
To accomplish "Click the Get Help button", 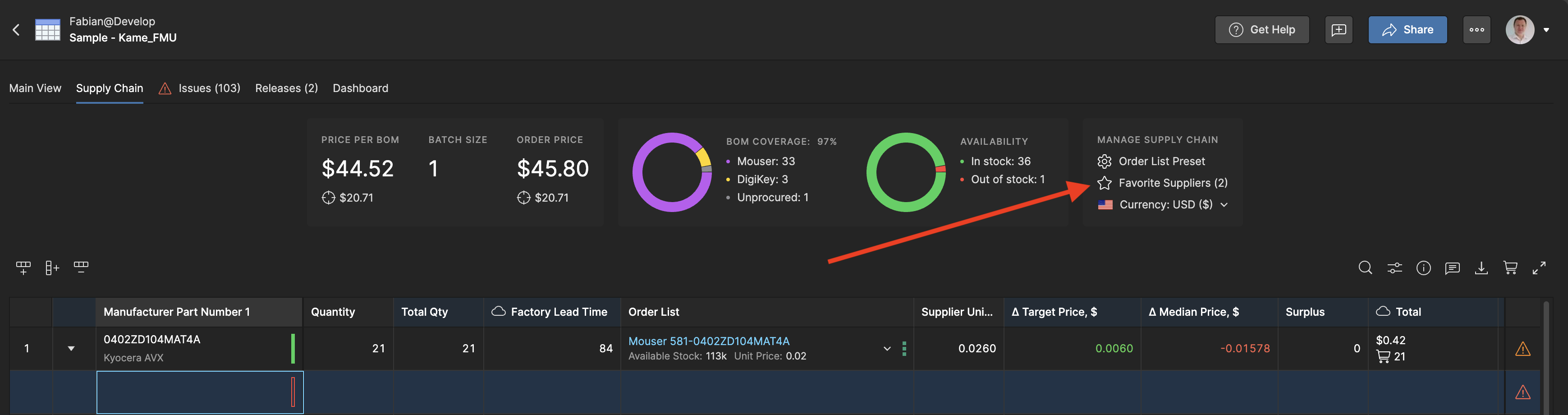I will tap(1262, 30).
